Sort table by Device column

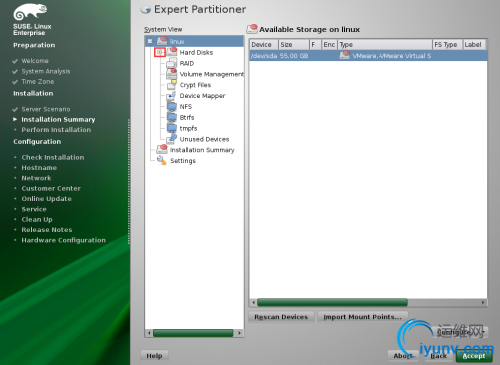coord(264,45)
